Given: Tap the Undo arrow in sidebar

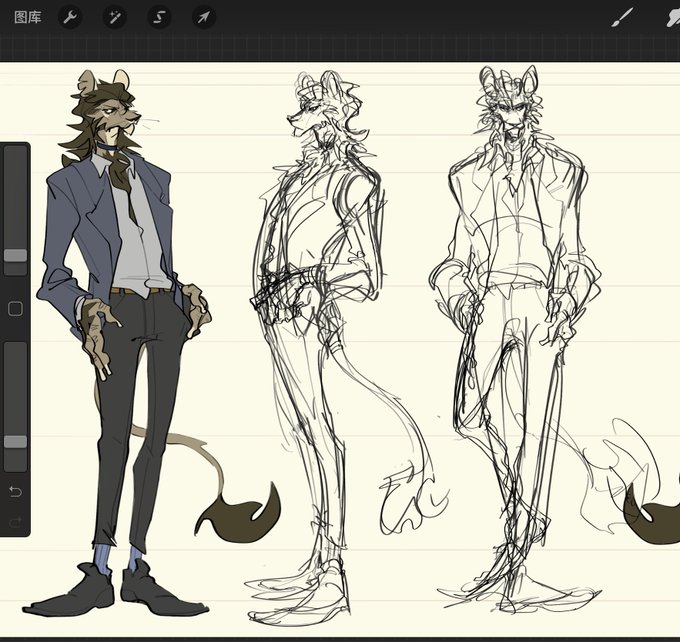Looking at the screenshot, I should [x=15, y=491].
